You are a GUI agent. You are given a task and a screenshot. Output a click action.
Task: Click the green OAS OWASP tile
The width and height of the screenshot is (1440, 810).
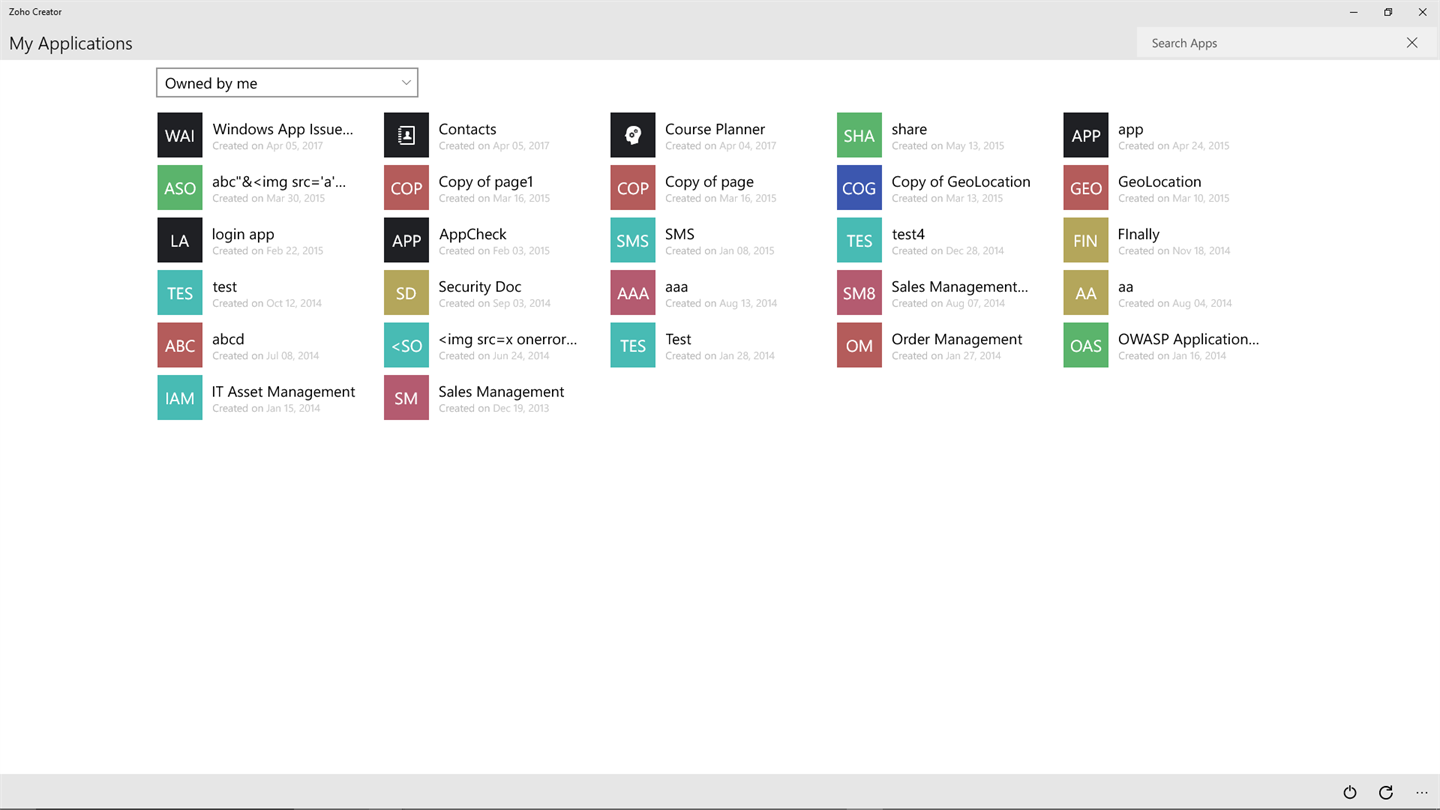coord(1086,345)
